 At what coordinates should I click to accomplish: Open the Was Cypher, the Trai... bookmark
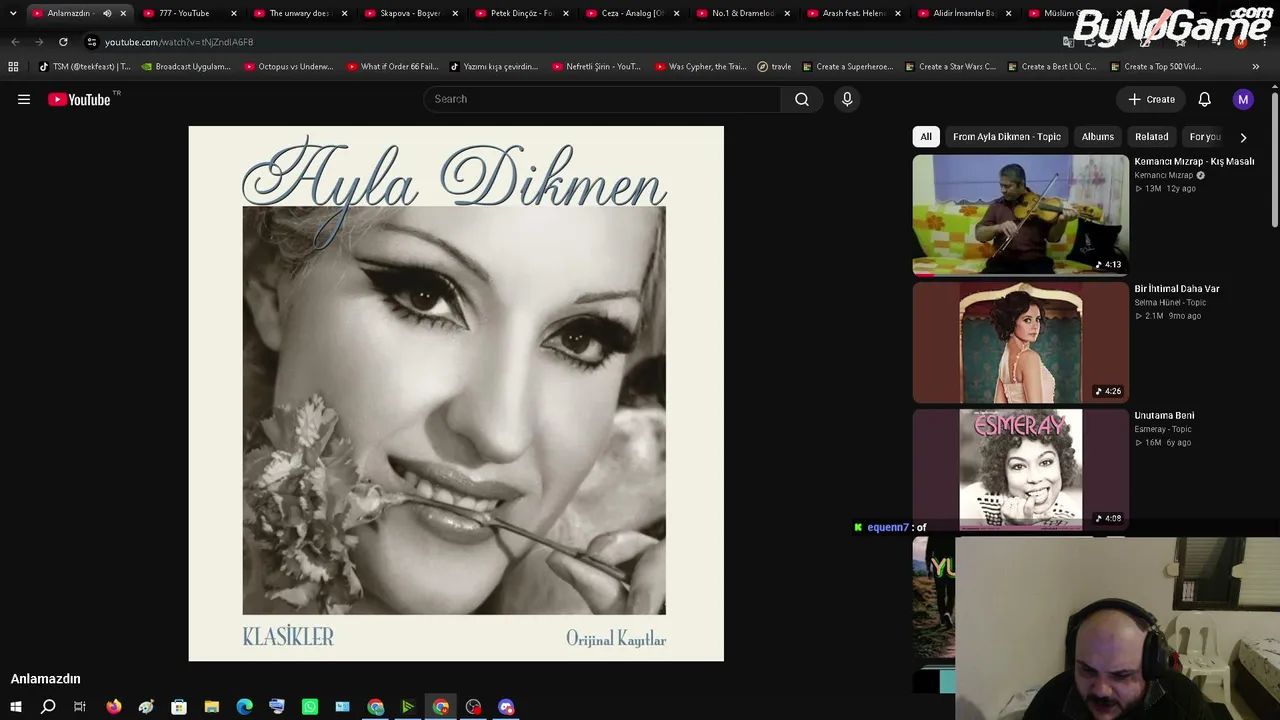coord(701,67)
